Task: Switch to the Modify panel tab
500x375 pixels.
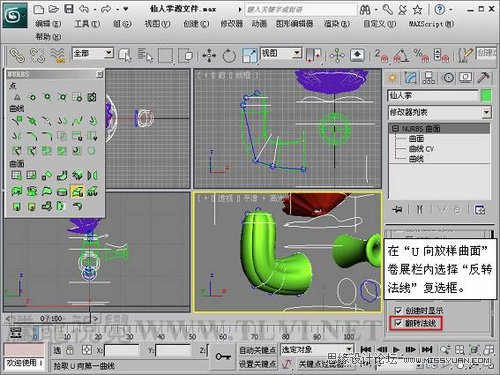Action: click(x=411, y=78)
